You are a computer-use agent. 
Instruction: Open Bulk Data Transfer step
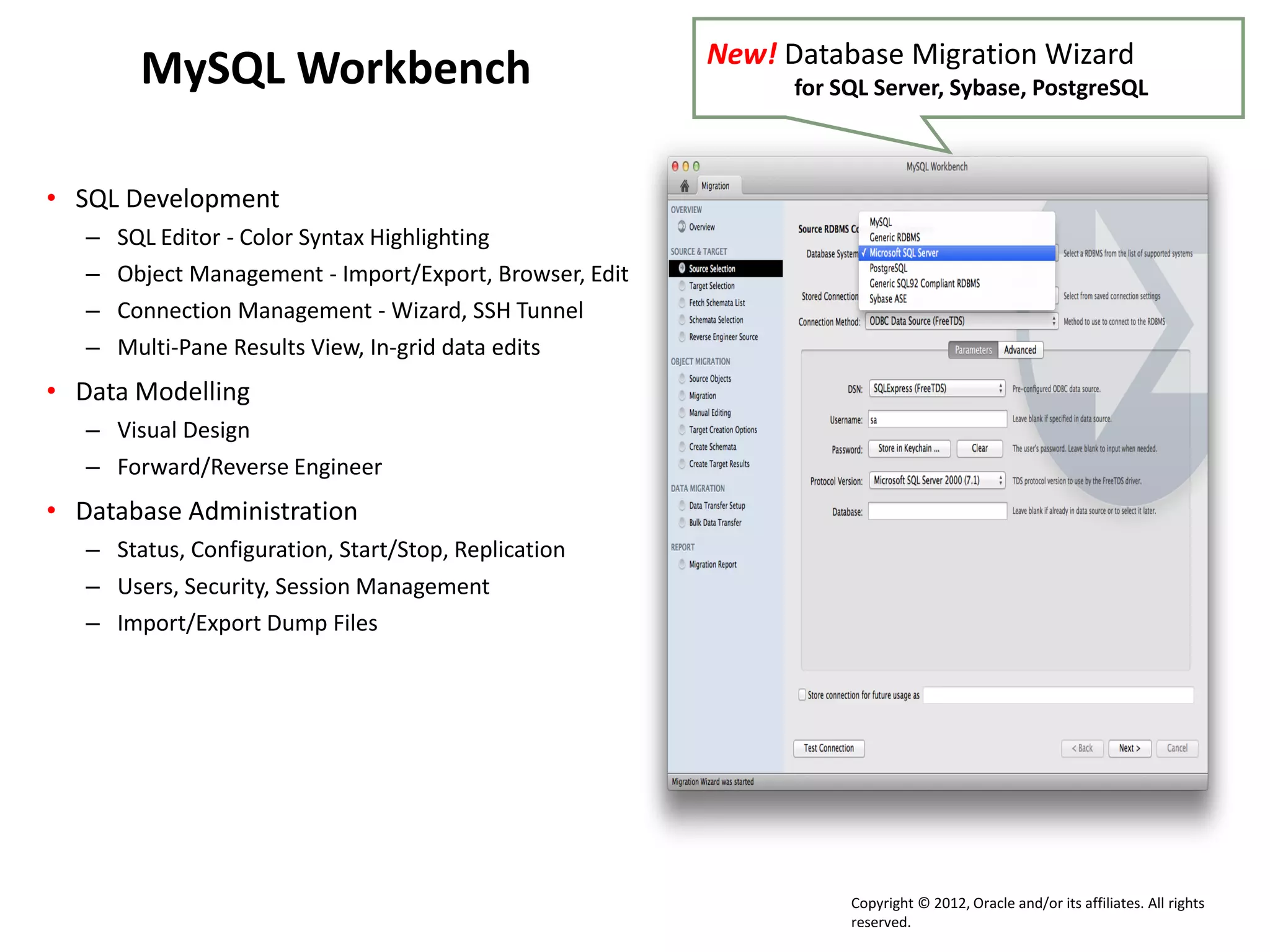point(715,522)
